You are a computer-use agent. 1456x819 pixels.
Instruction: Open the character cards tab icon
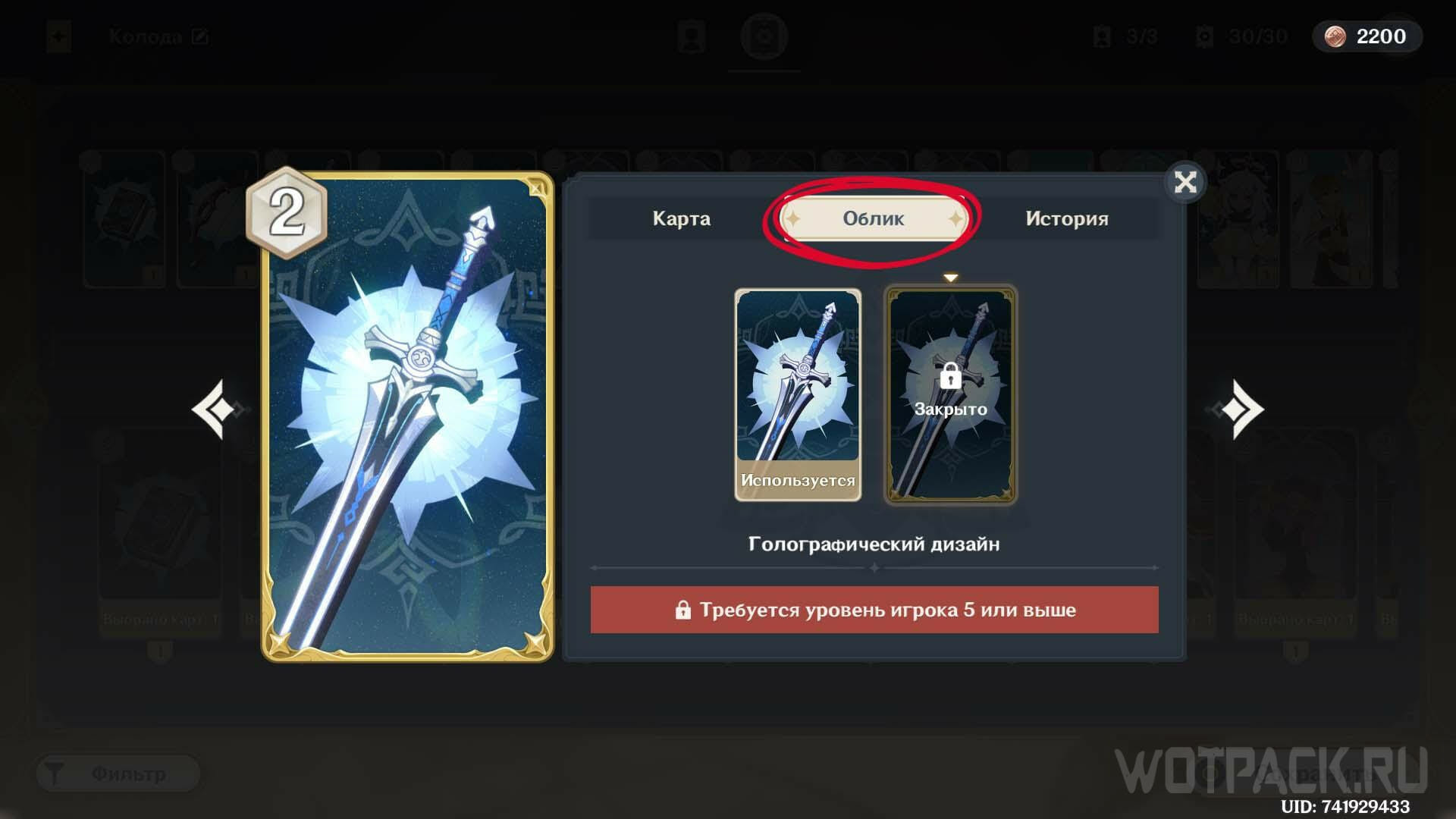point(691,36)
